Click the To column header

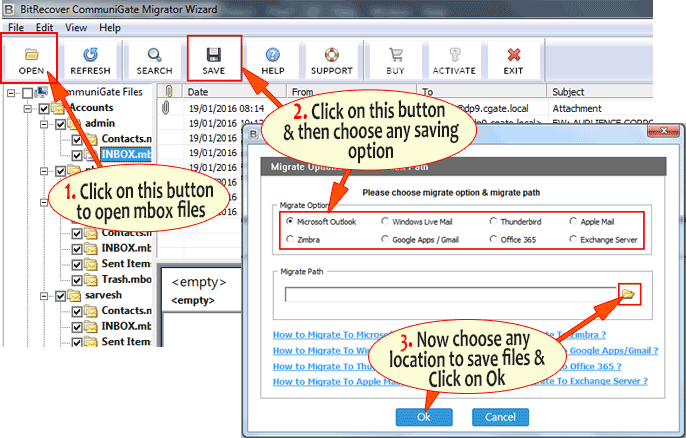click(x=481, y=91)
